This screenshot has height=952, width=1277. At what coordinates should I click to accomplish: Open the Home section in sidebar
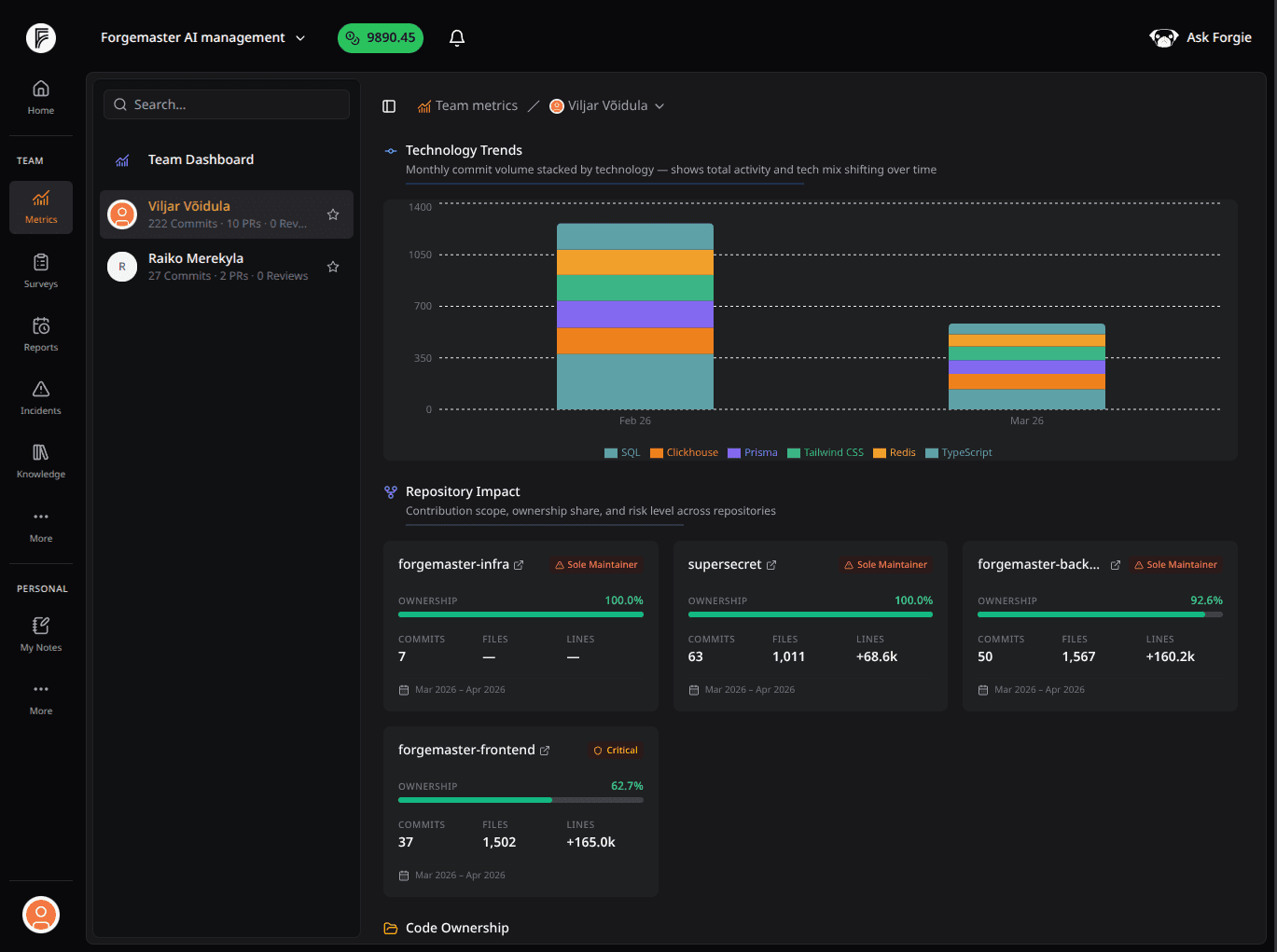click(x=40, y=96)
